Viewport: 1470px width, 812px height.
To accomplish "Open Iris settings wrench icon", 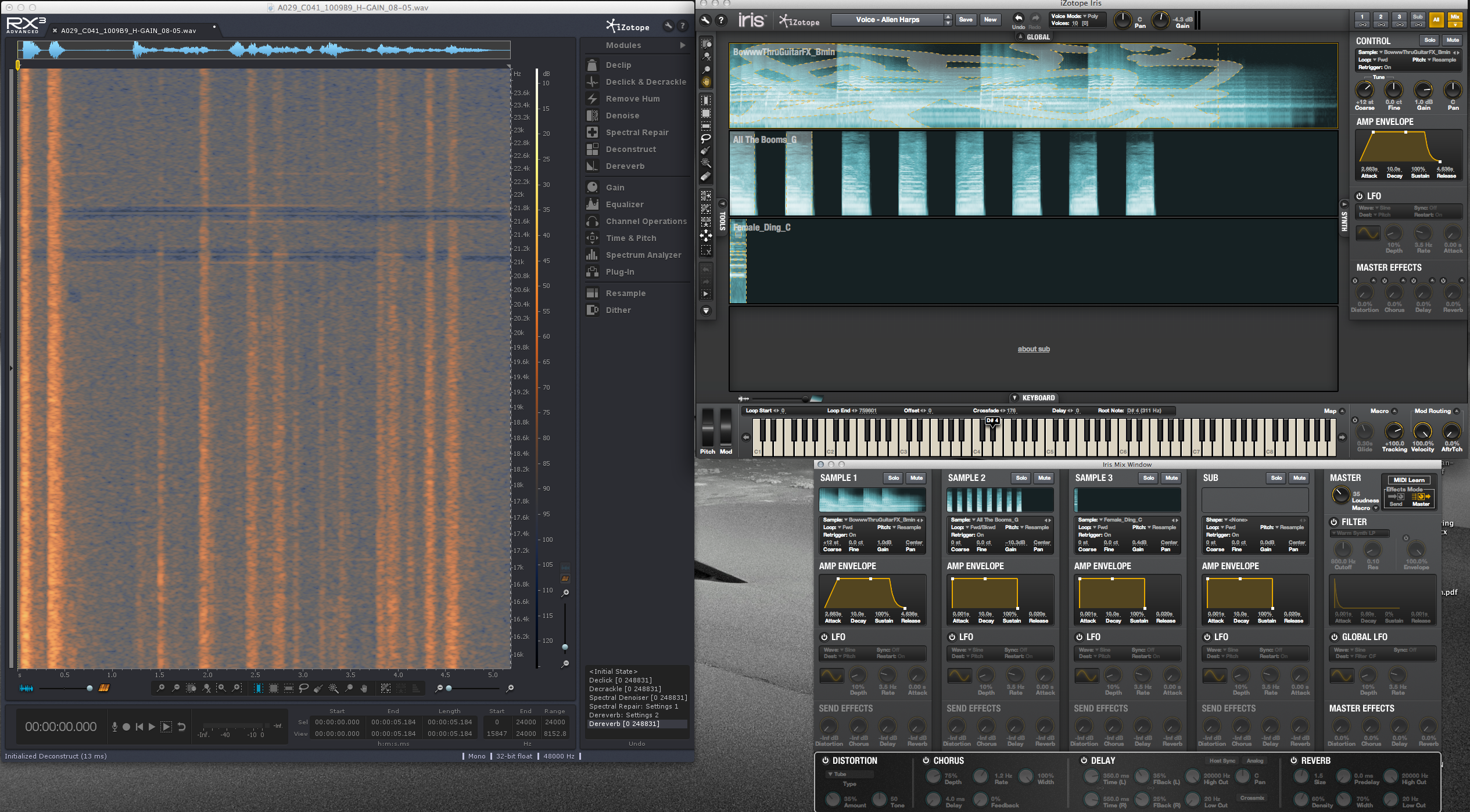I will click(705, 20).
